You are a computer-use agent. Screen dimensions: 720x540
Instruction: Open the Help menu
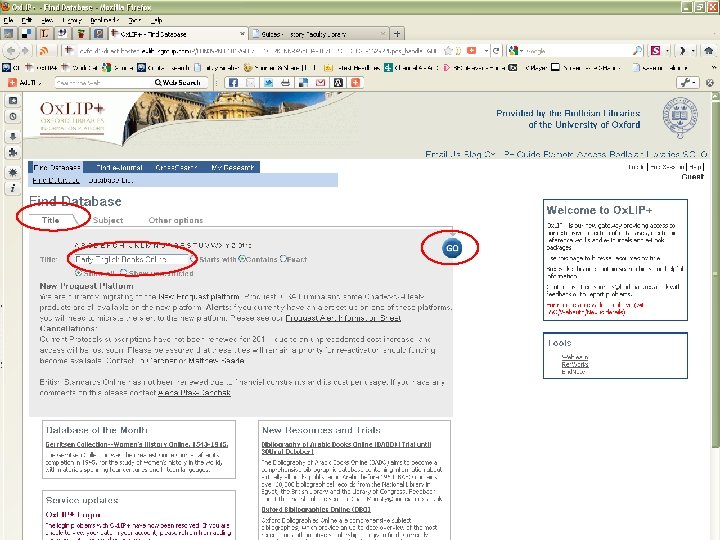pyautogui.click(x=156, y=20)
